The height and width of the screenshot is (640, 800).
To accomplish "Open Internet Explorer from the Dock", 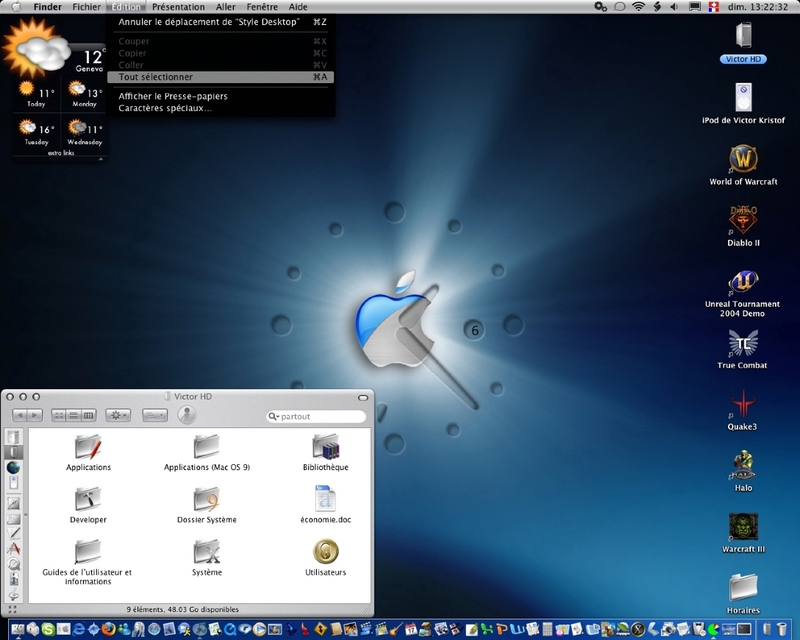I will (x=78, y=629).
